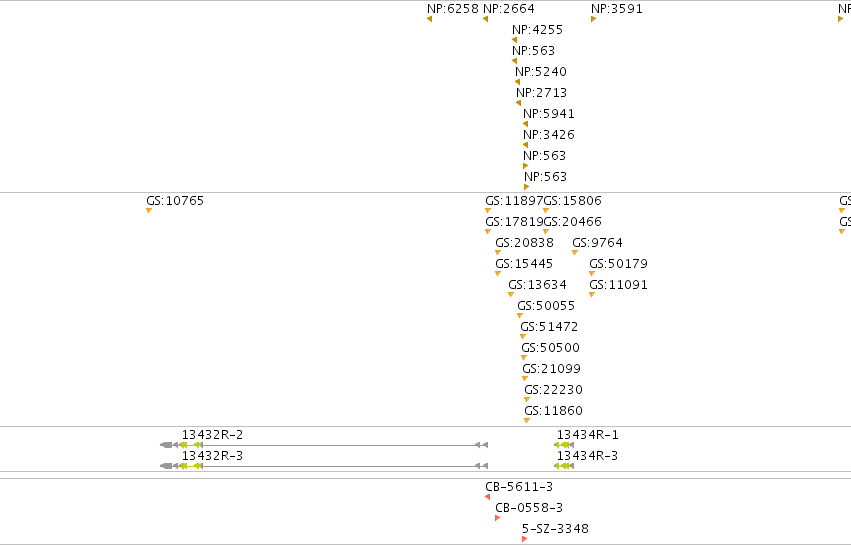Select the GS:13634 label
Image resolution: width=851 pixels, height=545 pixels.
[537, 285]
